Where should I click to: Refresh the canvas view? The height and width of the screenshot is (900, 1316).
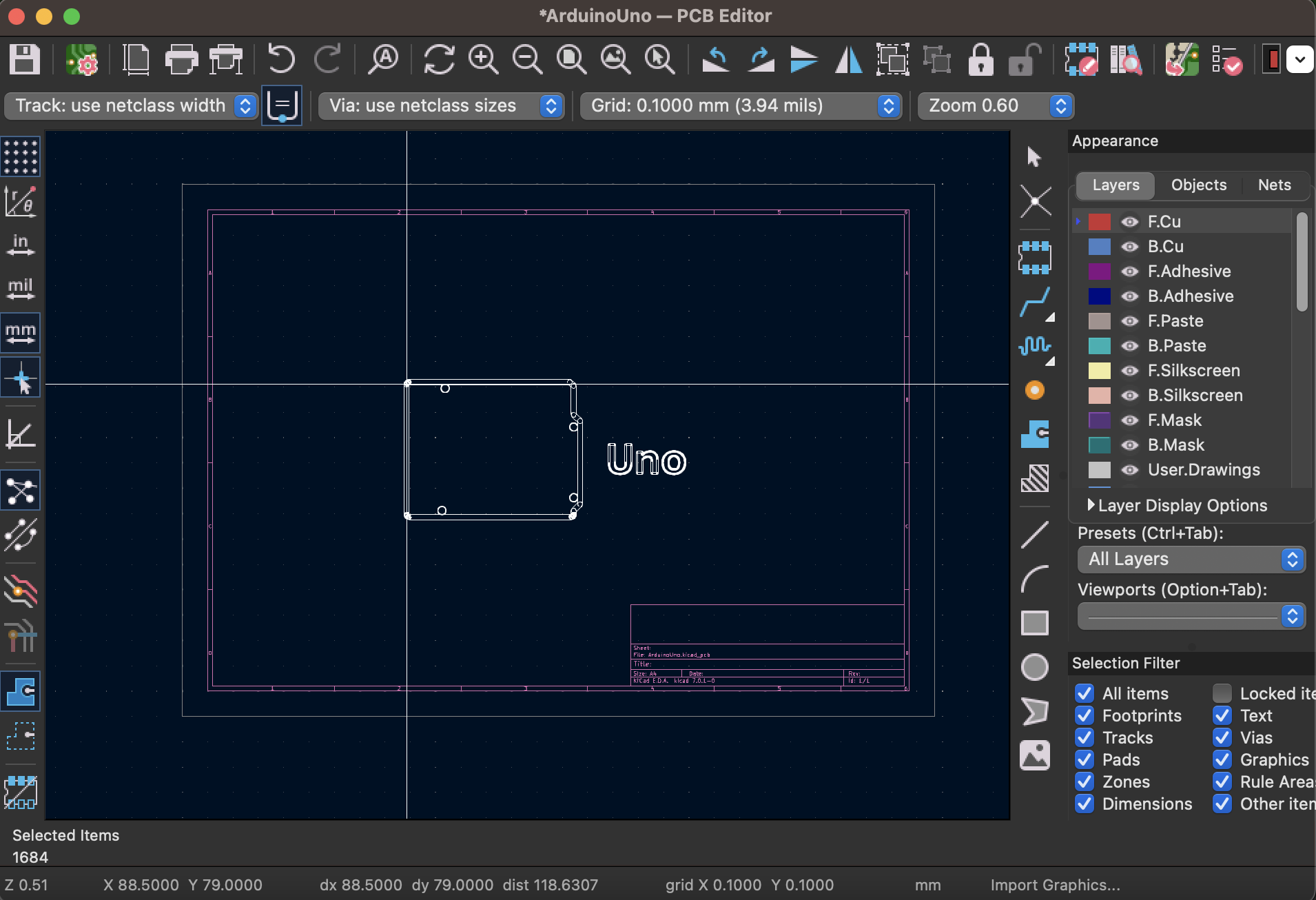(439, 59)
